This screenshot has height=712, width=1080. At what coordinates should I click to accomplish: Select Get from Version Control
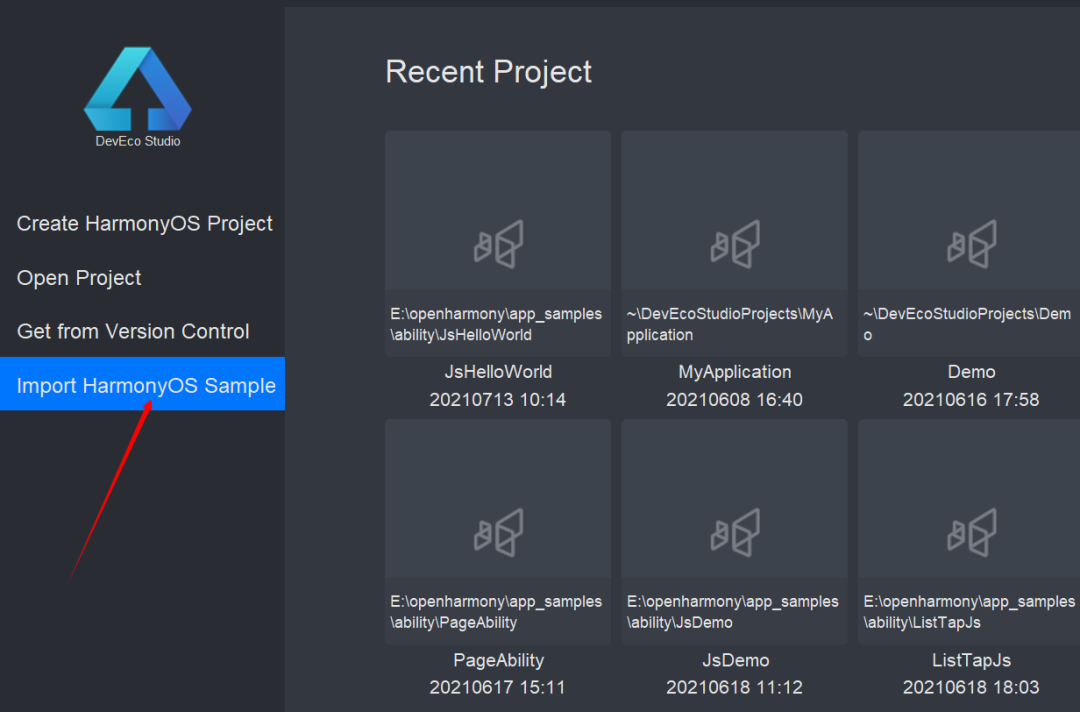(x=133, y=332)
